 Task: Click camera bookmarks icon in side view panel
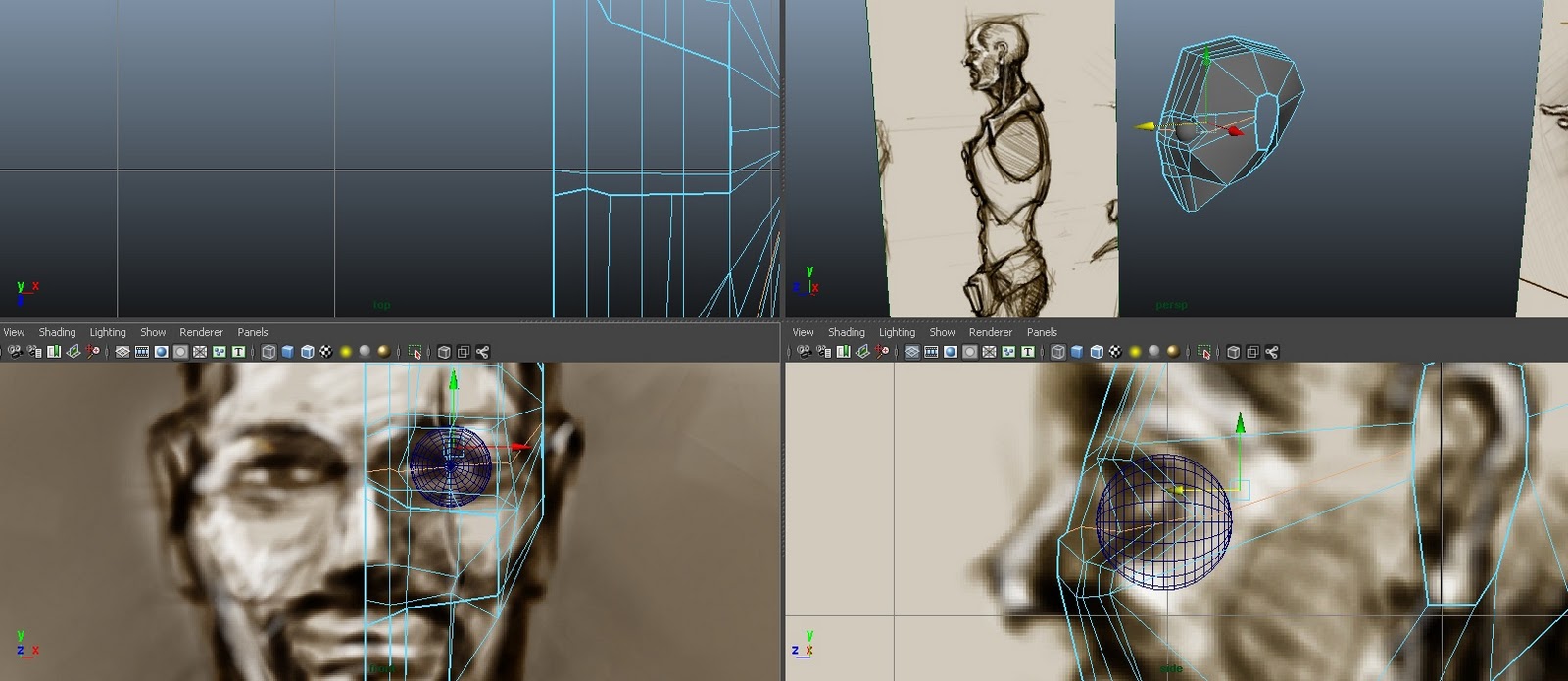click(x=843, y=352)
